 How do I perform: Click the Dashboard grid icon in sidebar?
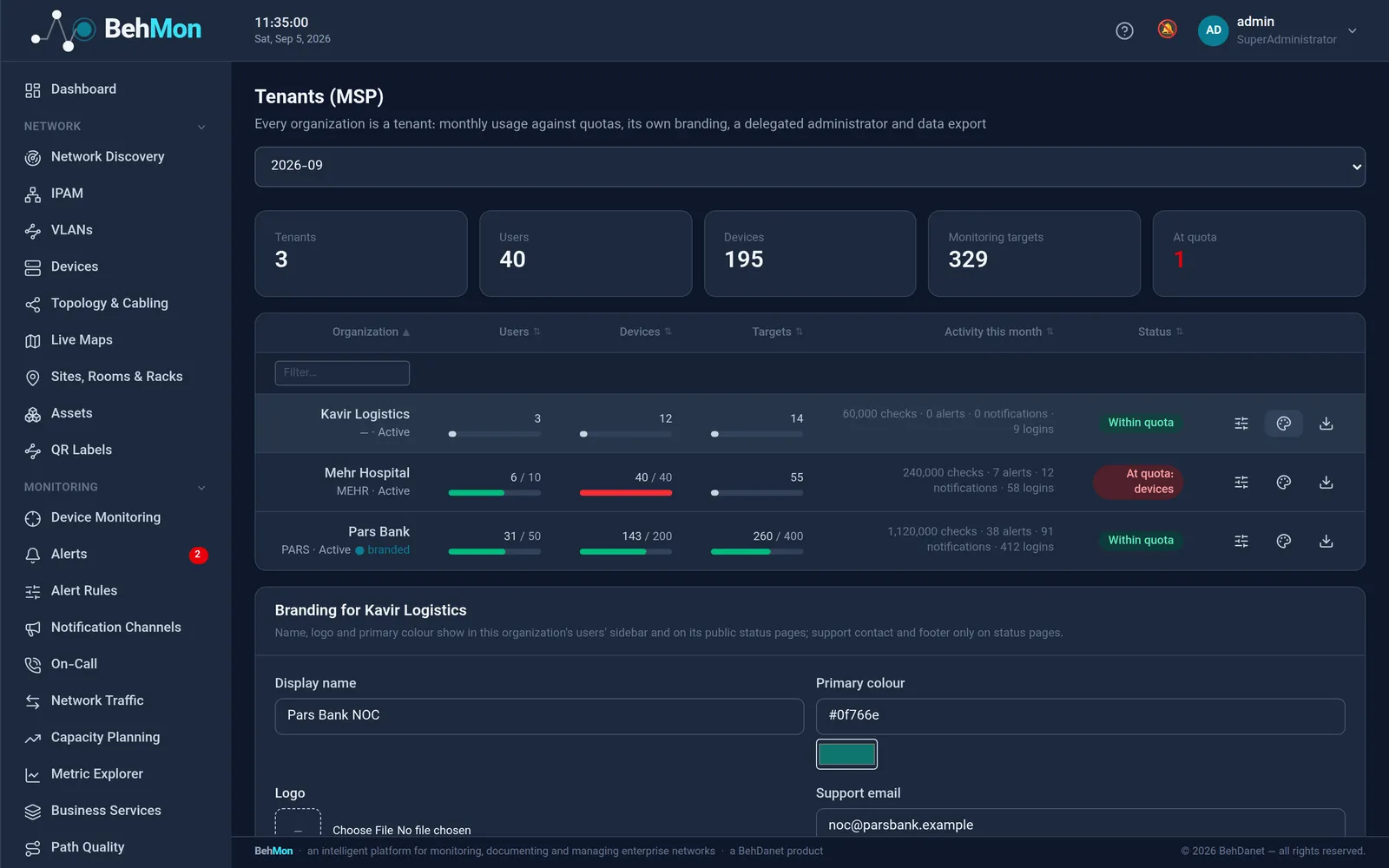click(33, 90)
